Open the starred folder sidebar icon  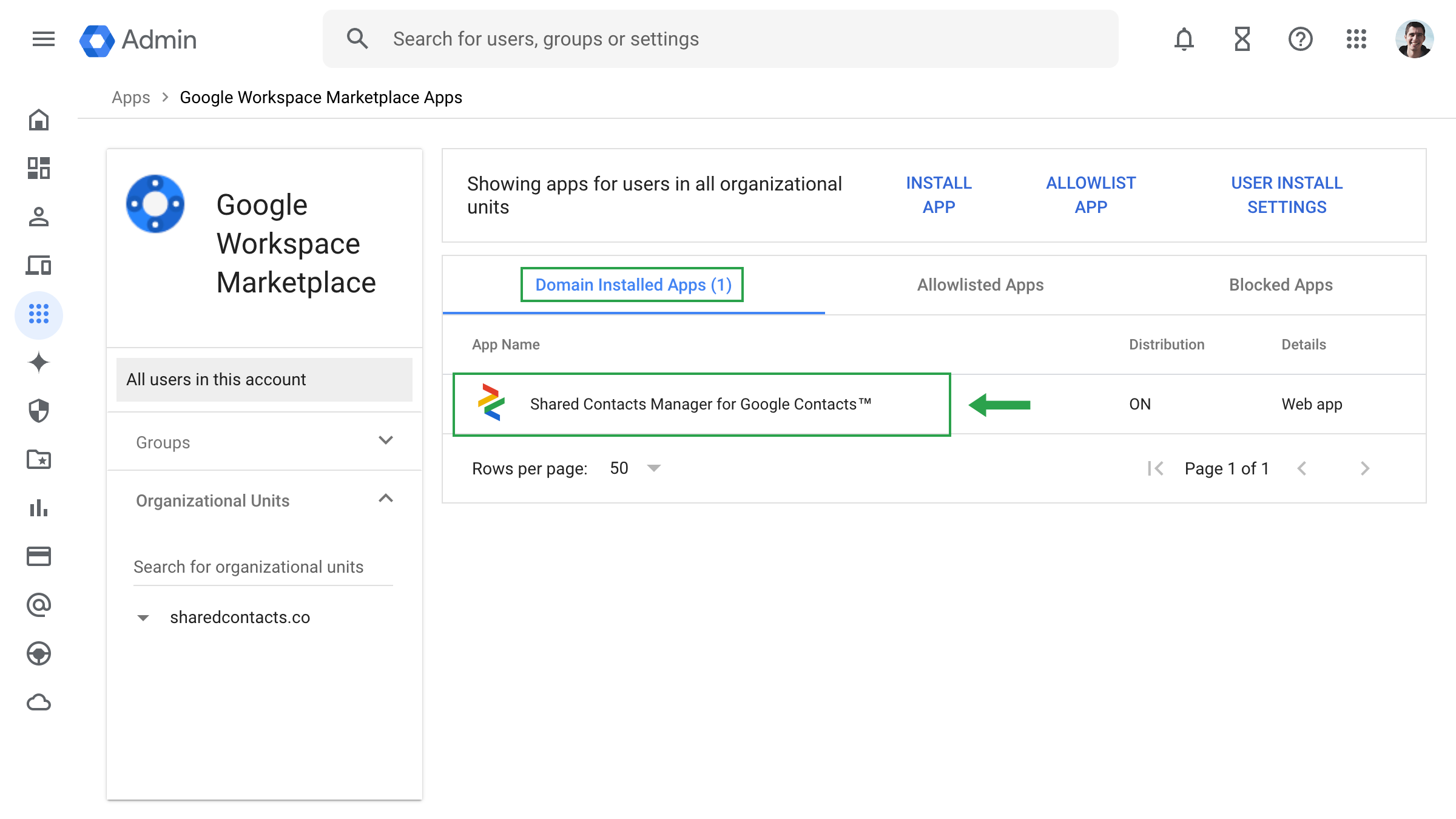(x=39, y=459)
